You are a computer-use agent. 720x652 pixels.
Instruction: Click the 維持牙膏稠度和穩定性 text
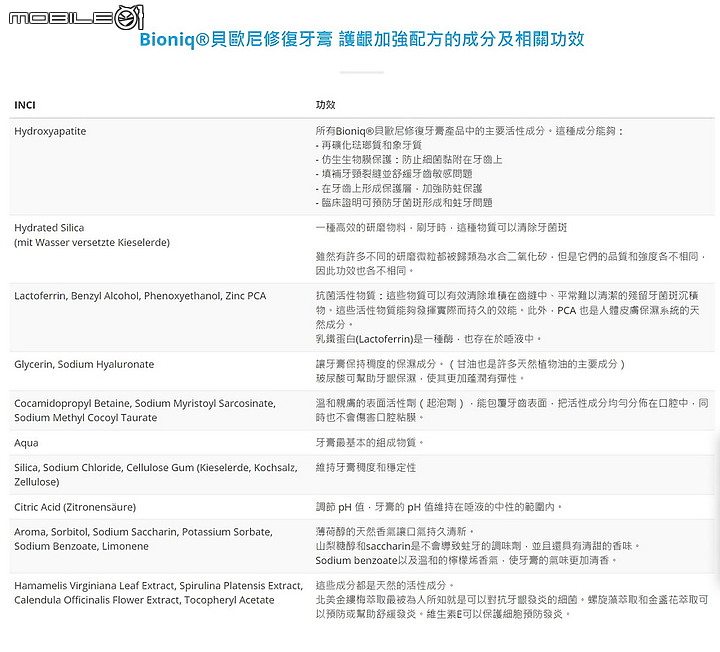(366, 468)
